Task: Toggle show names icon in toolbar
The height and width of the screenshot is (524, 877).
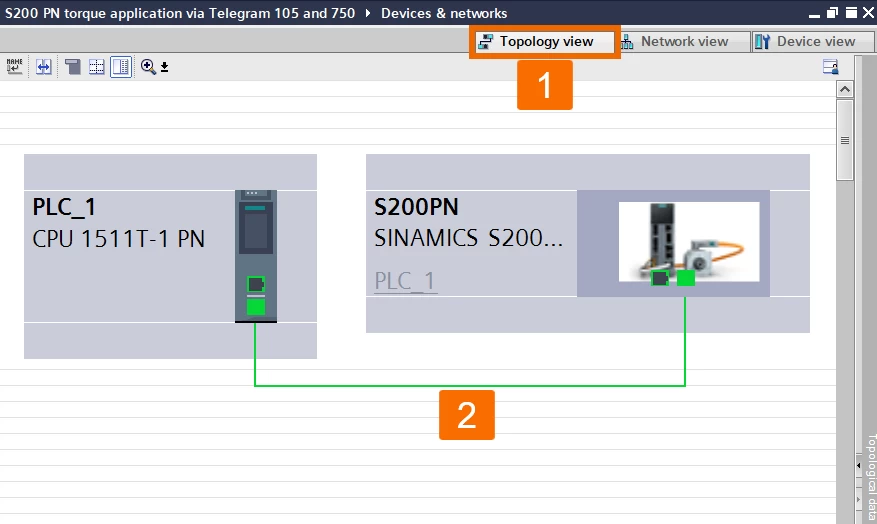Action: 15,67
